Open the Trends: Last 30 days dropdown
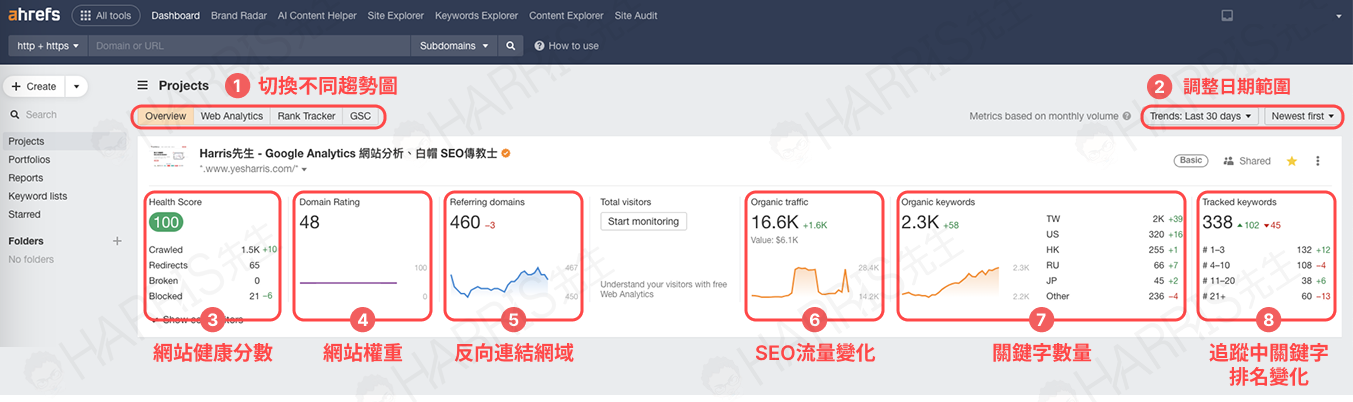 (1200, 116)
